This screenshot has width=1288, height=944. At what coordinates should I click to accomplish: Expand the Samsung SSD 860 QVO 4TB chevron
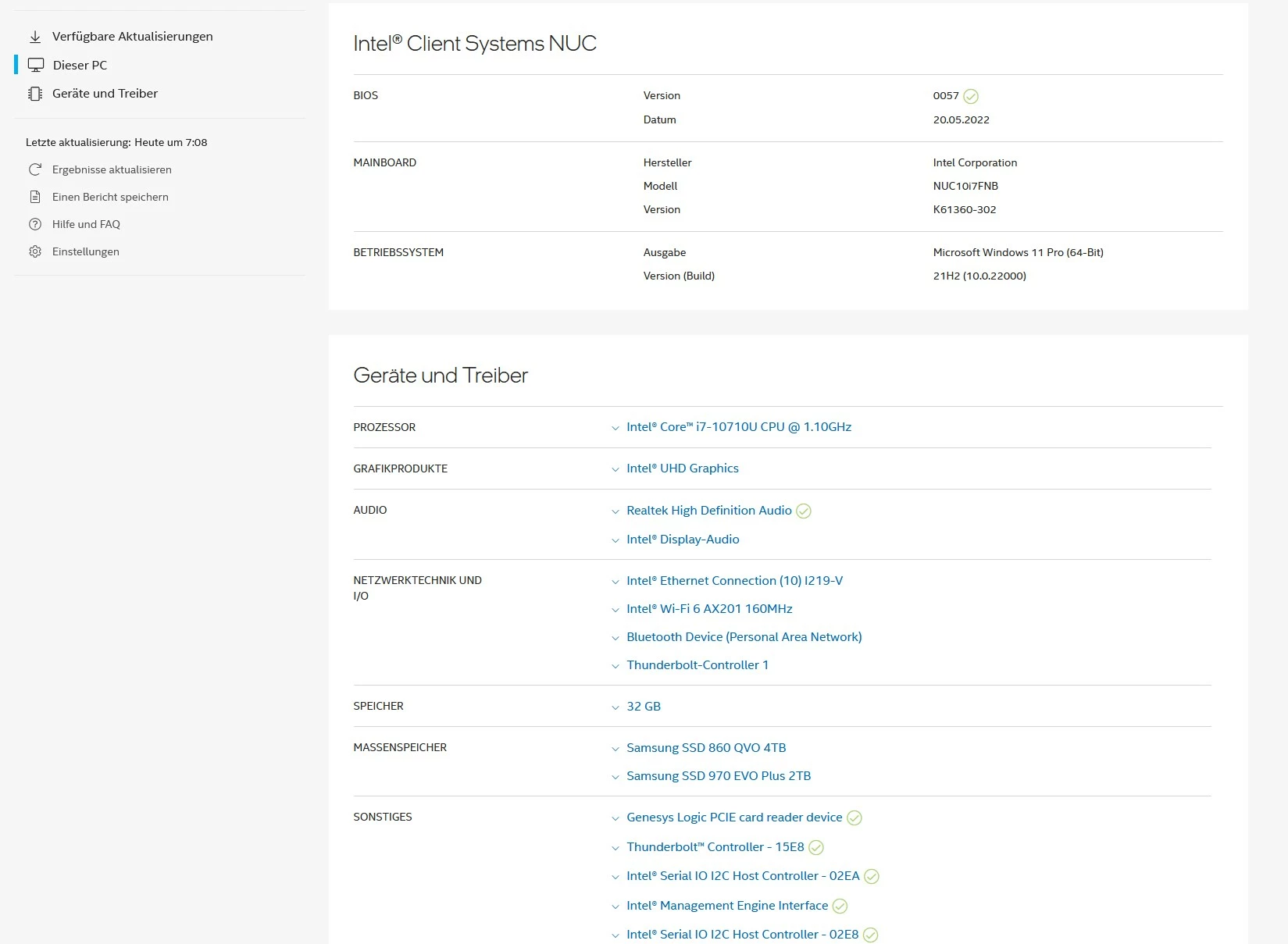coord(615,749)
